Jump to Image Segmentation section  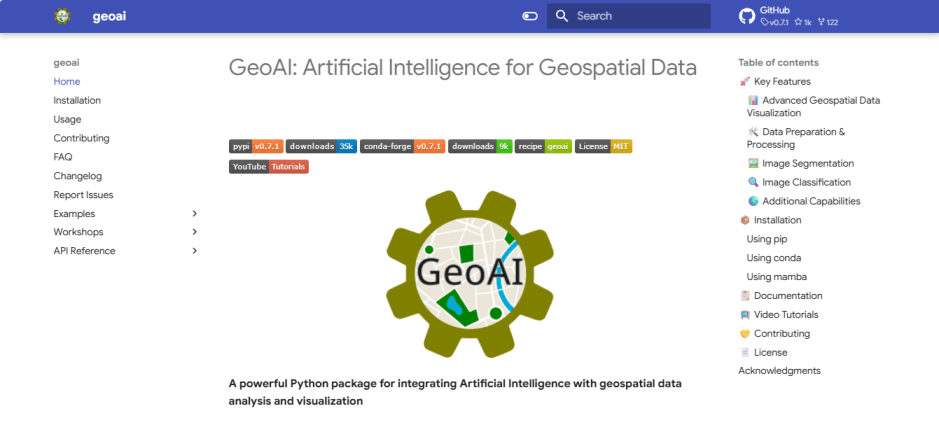click(x=807, y=163)
